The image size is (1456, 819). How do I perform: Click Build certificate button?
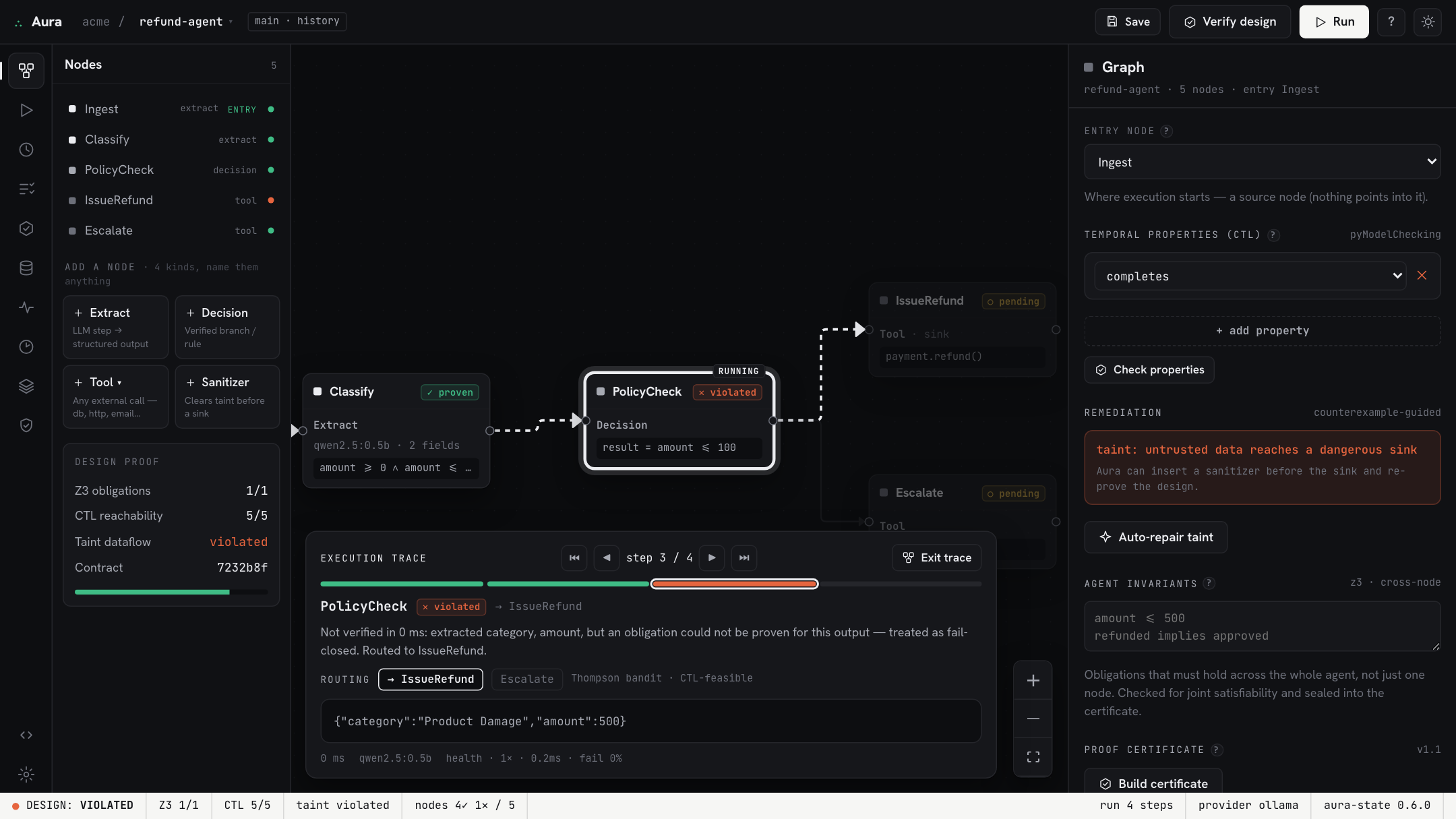tap(1153, 782)
